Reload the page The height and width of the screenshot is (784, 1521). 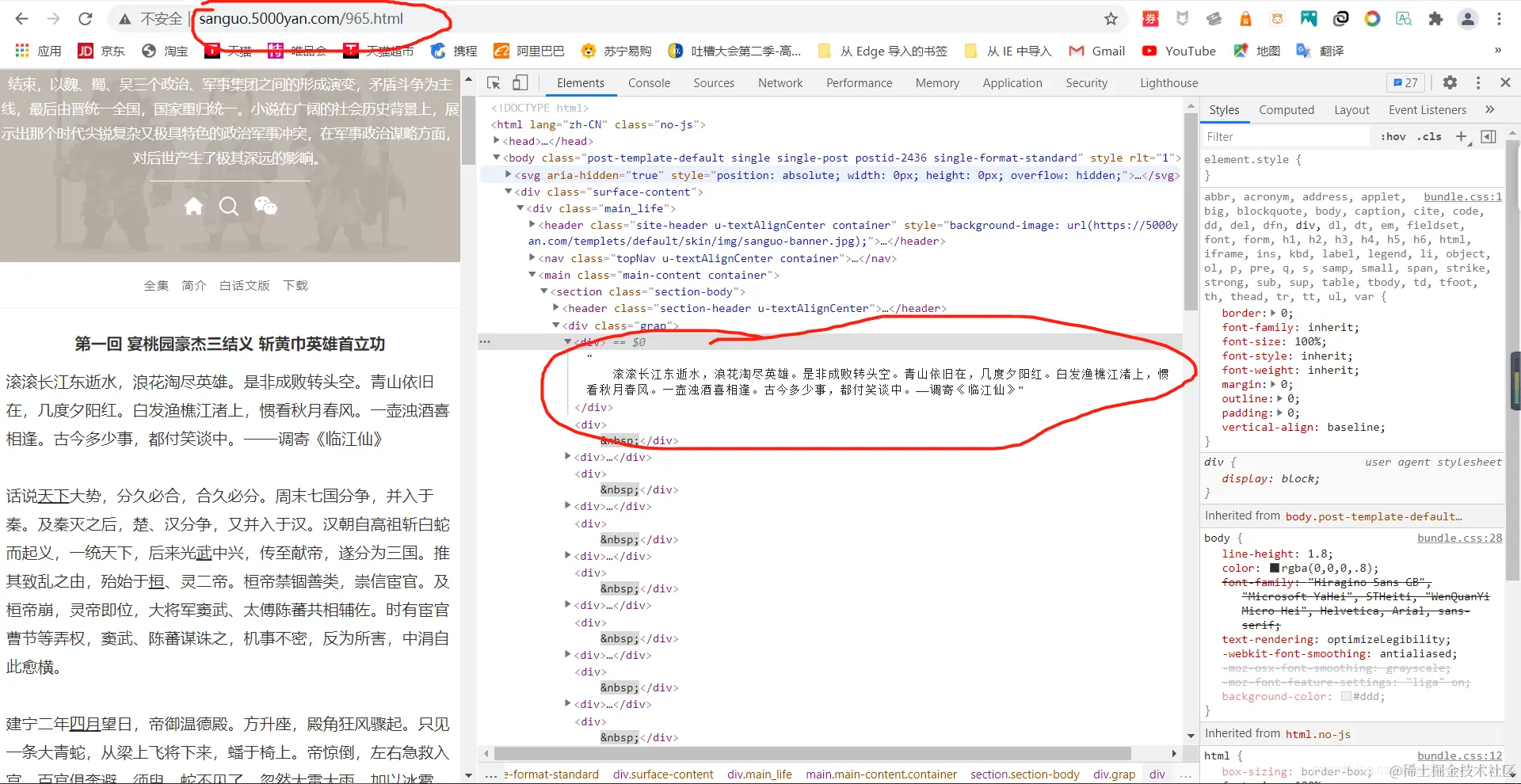[x=85, y=18]
